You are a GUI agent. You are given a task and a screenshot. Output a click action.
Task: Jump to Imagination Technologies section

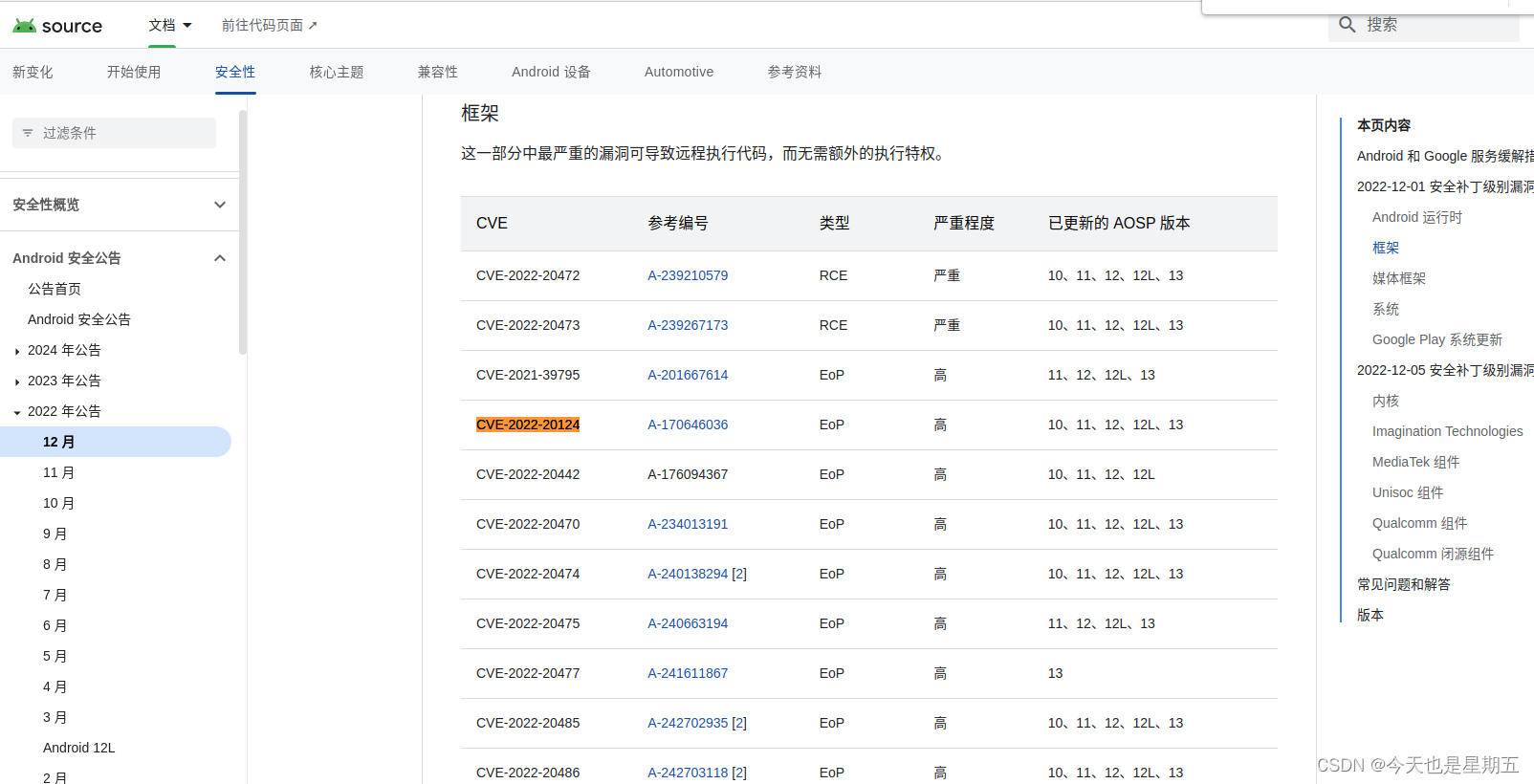click(x=1448, y=431)
